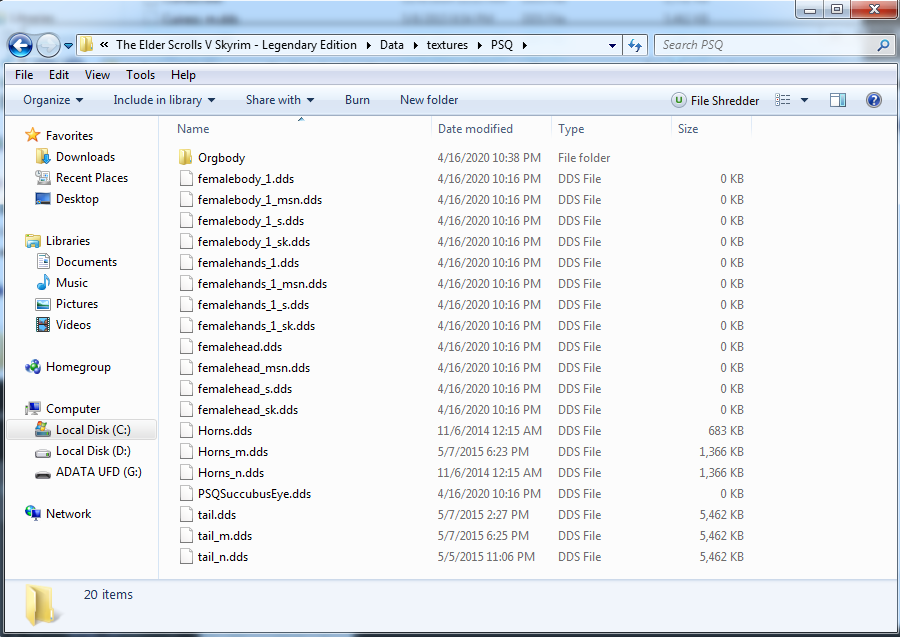The height and width of the screenshot is (637, 900).
Task: Sort by Date modified column
Action: (475, 129)
